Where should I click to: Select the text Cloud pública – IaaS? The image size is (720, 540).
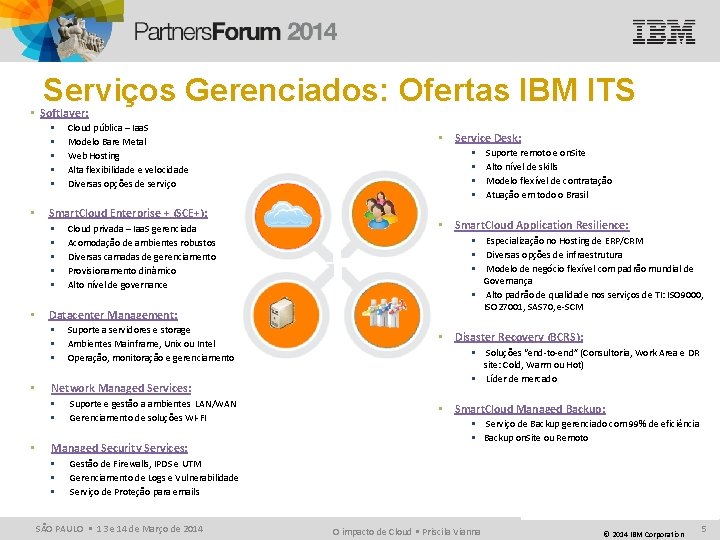[108, 128]
